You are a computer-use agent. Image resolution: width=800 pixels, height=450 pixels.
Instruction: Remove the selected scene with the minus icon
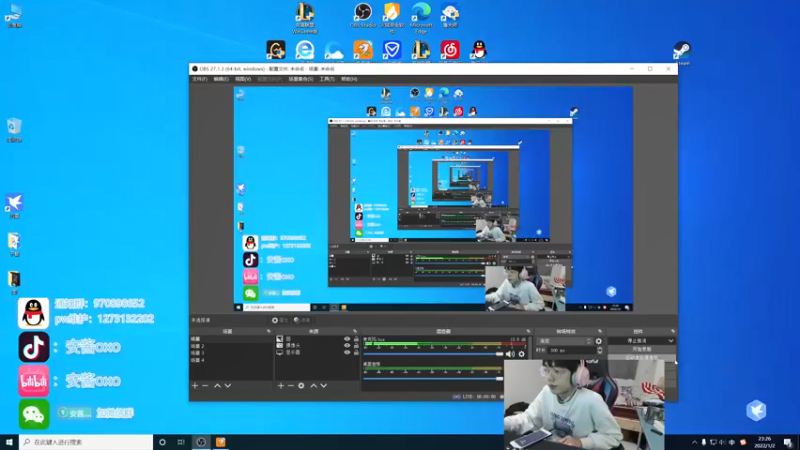(x=205, y=386)
